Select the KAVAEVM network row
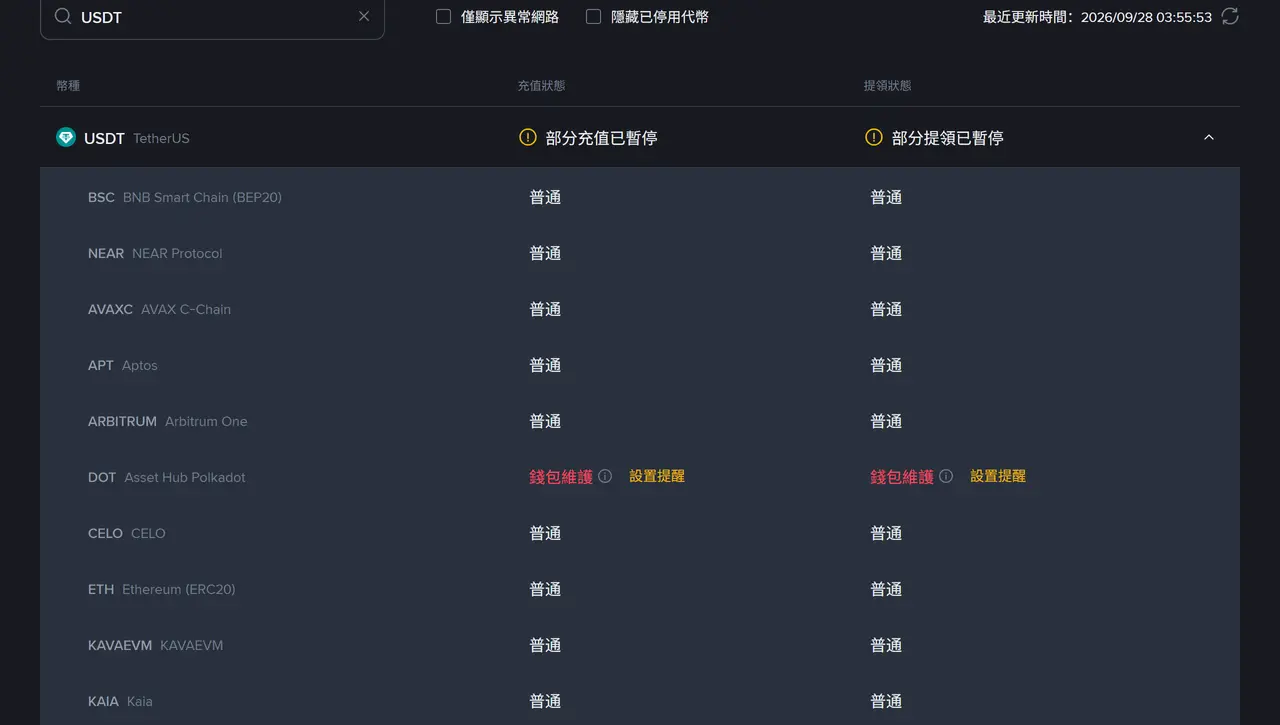This screenshot has height=725, width=1280. [640, 646]
